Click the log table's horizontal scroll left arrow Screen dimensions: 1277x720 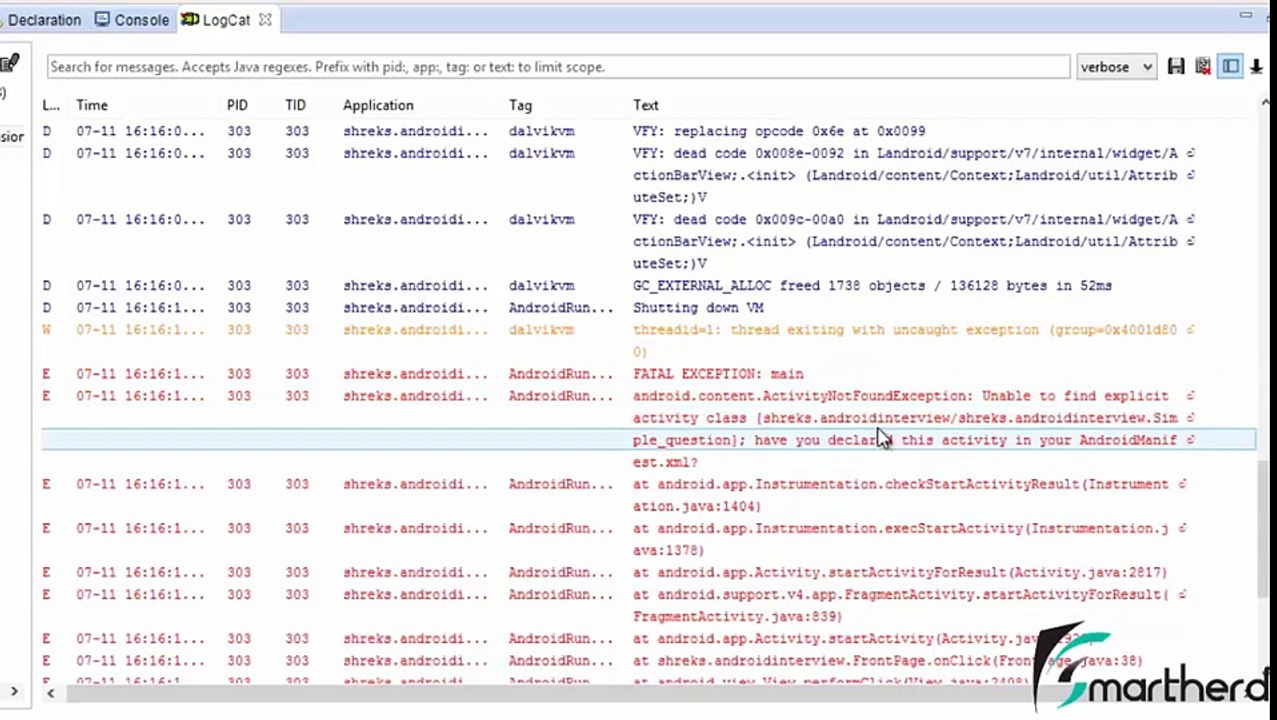[50, 692]
